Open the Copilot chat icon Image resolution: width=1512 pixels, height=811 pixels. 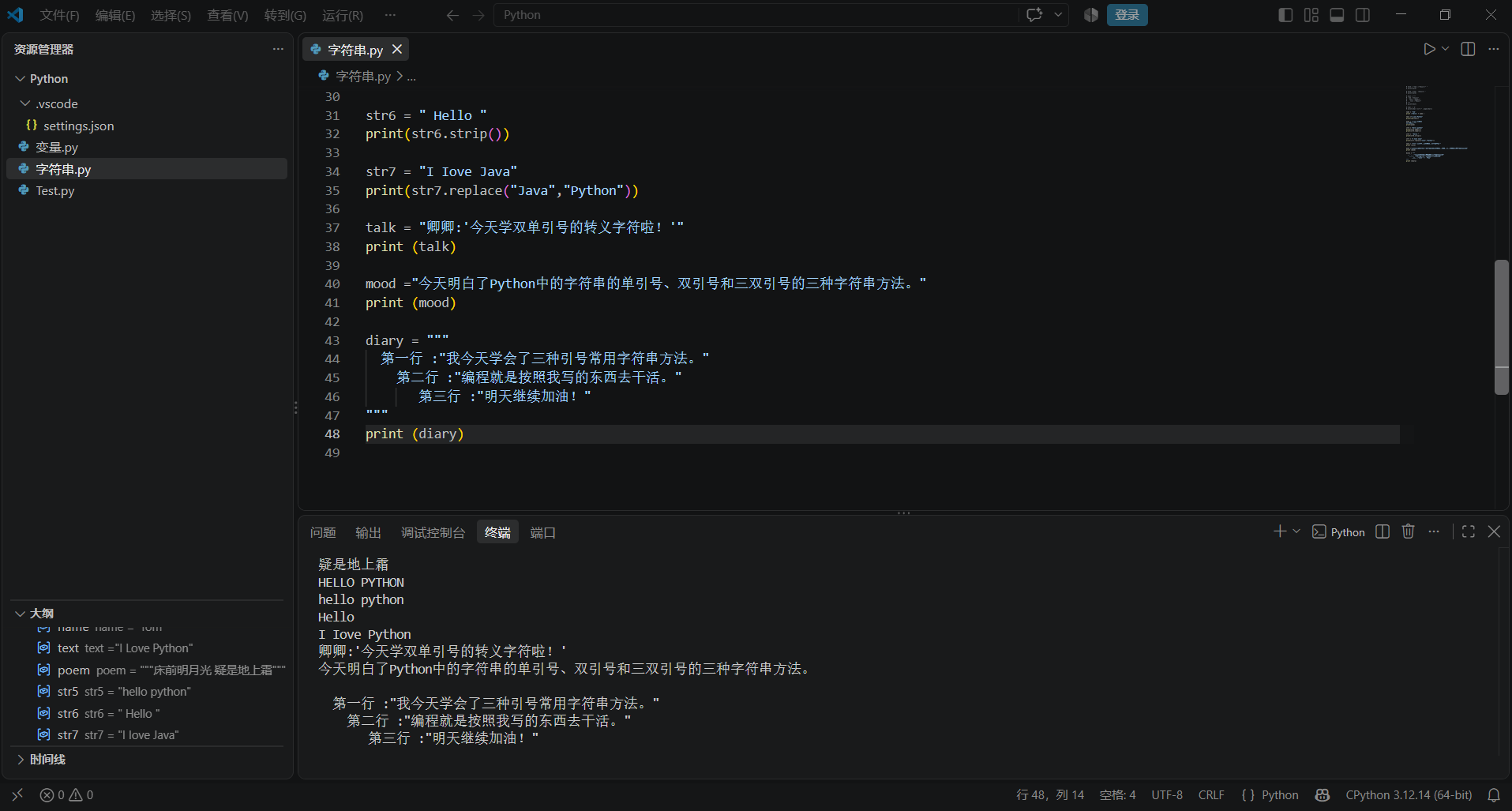(x=1034, y=15)
